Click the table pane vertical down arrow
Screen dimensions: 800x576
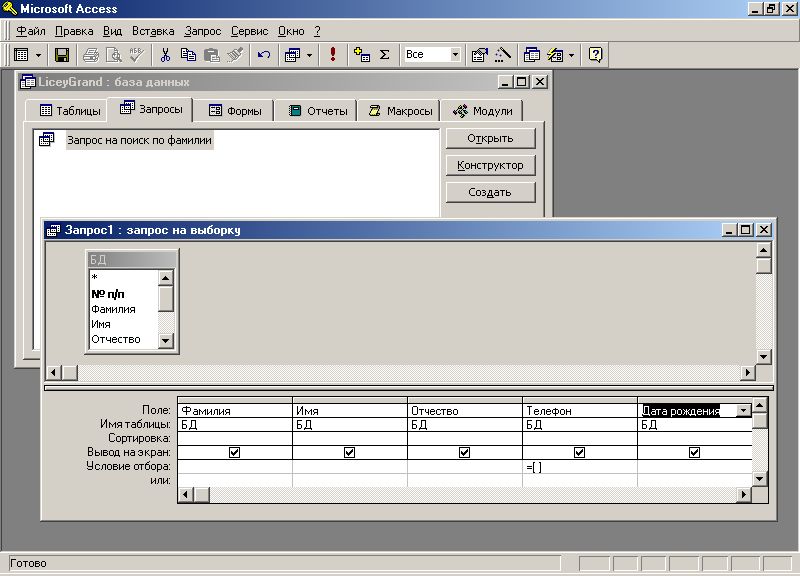(763, 356)
